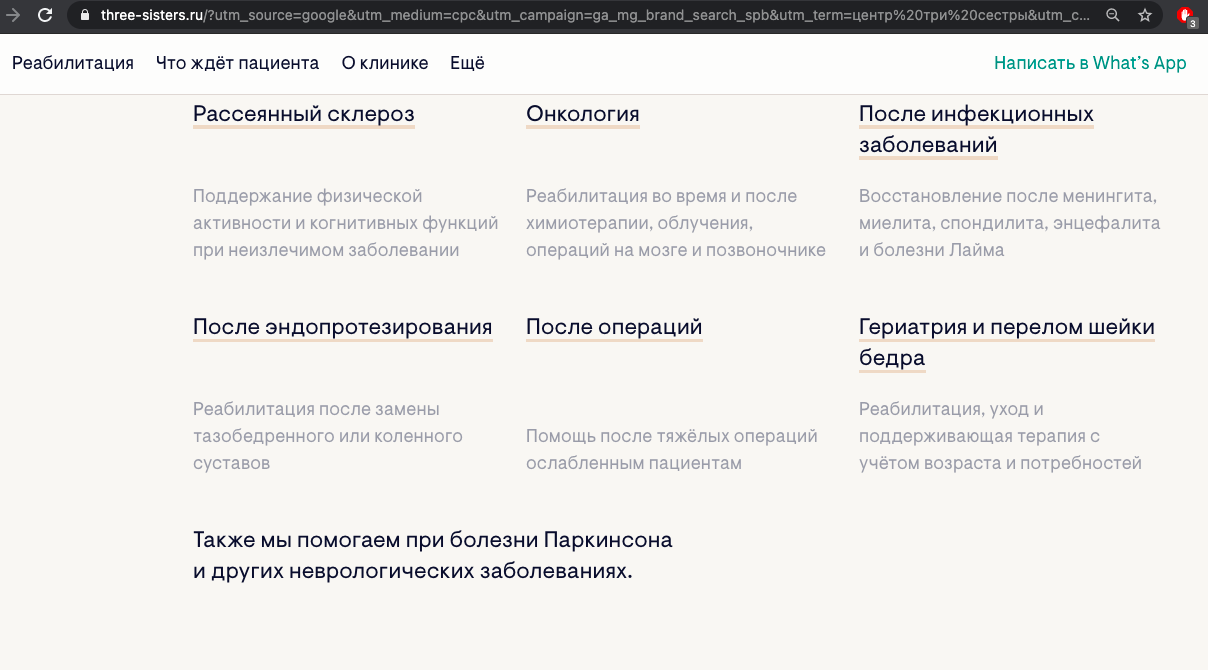The image size is (1208, 670).
Task: Open the Рассеянный склероз link
Action: [x=303, y=114]
